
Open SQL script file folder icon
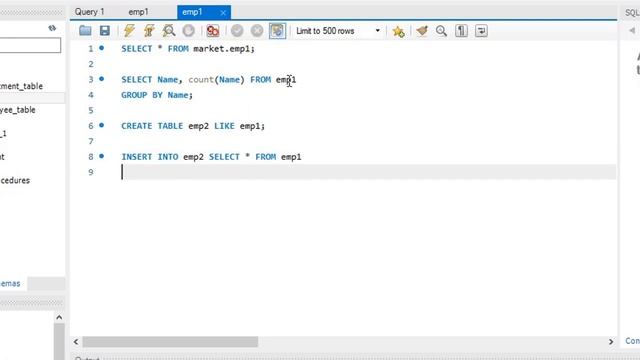click(85, 31)
